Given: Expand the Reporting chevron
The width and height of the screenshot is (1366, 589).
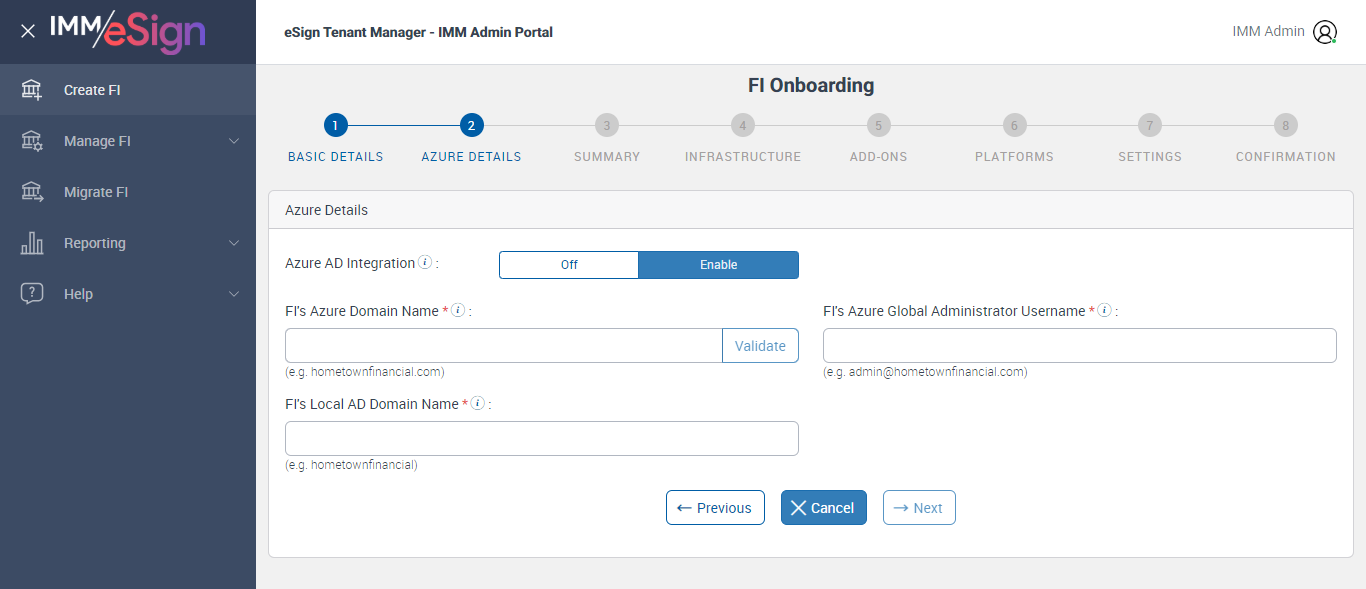Looking at the screenshot, I should 234,243.
